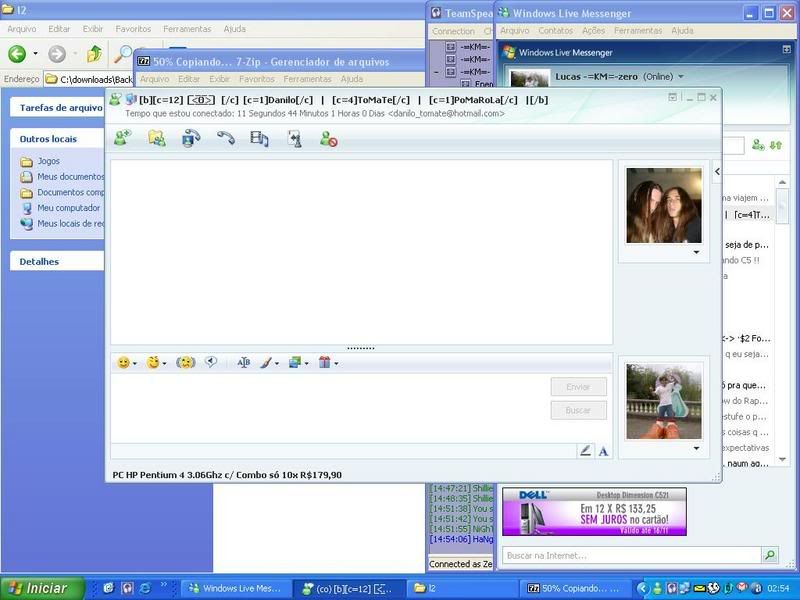Launch Internet Explorer from quick launch
This screenshot has width=800, height=600.
click(x=145, y=588)
